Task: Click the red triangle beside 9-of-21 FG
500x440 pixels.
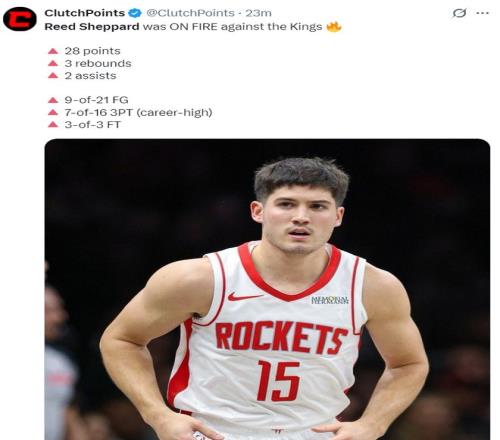Action: pos(53,100)
